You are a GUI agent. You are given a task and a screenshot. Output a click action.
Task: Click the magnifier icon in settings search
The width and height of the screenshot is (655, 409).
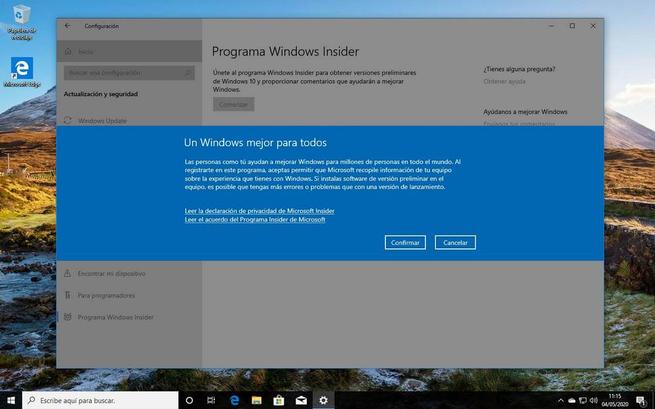click(188, 73)
